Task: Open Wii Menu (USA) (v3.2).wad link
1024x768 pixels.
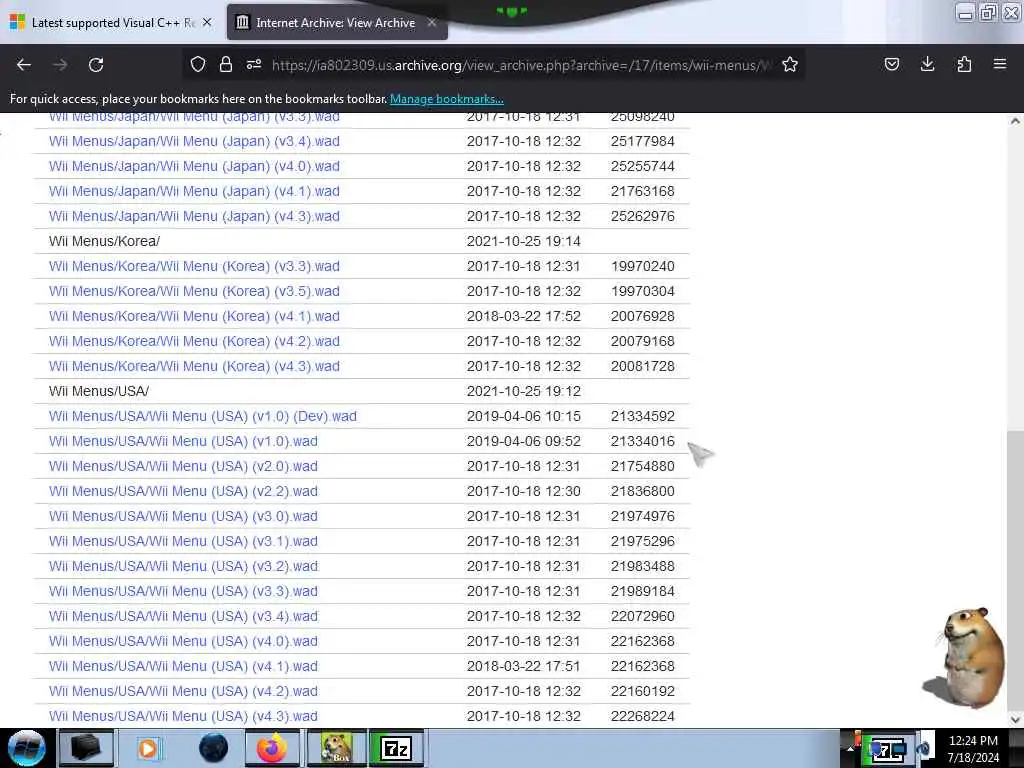Action: 183,566
